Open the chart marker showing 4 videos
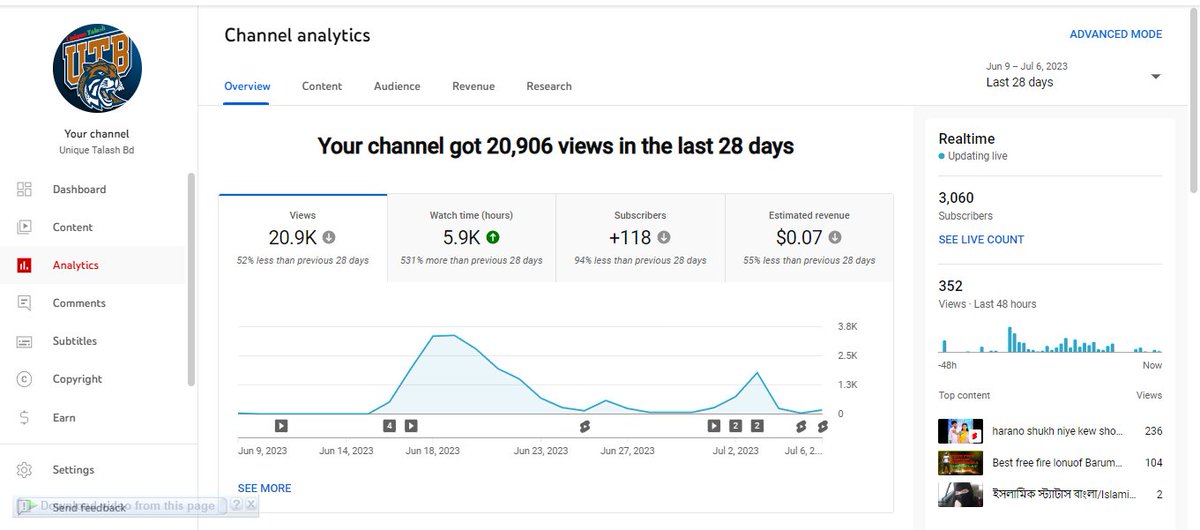Viewport: 1200px width, 530px height. pyautogui.click(x=389, y=426)
